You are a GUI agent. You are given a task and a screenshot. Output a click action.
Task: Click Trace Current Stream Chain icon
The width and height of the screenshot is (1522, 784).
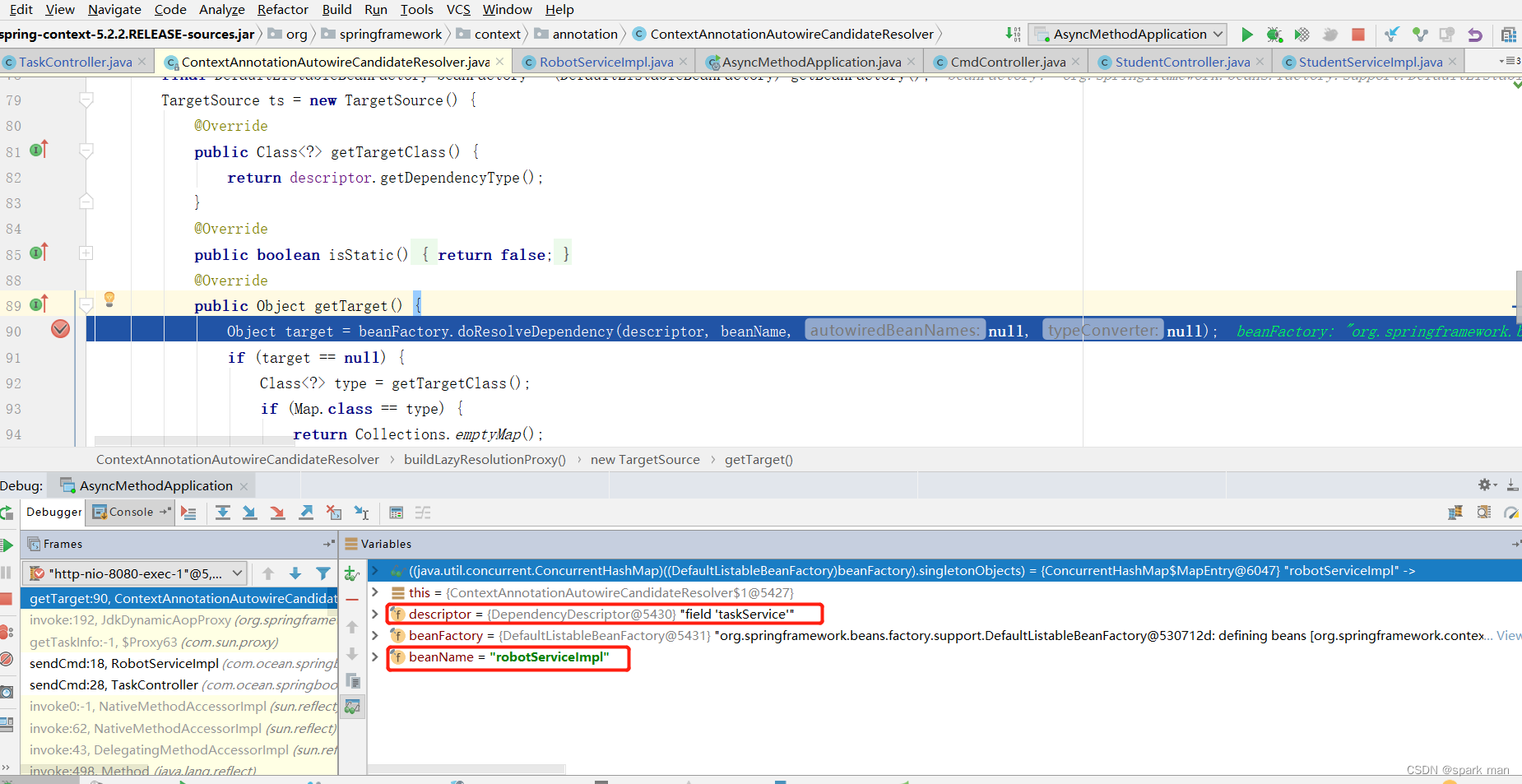[x=423, y=513]
